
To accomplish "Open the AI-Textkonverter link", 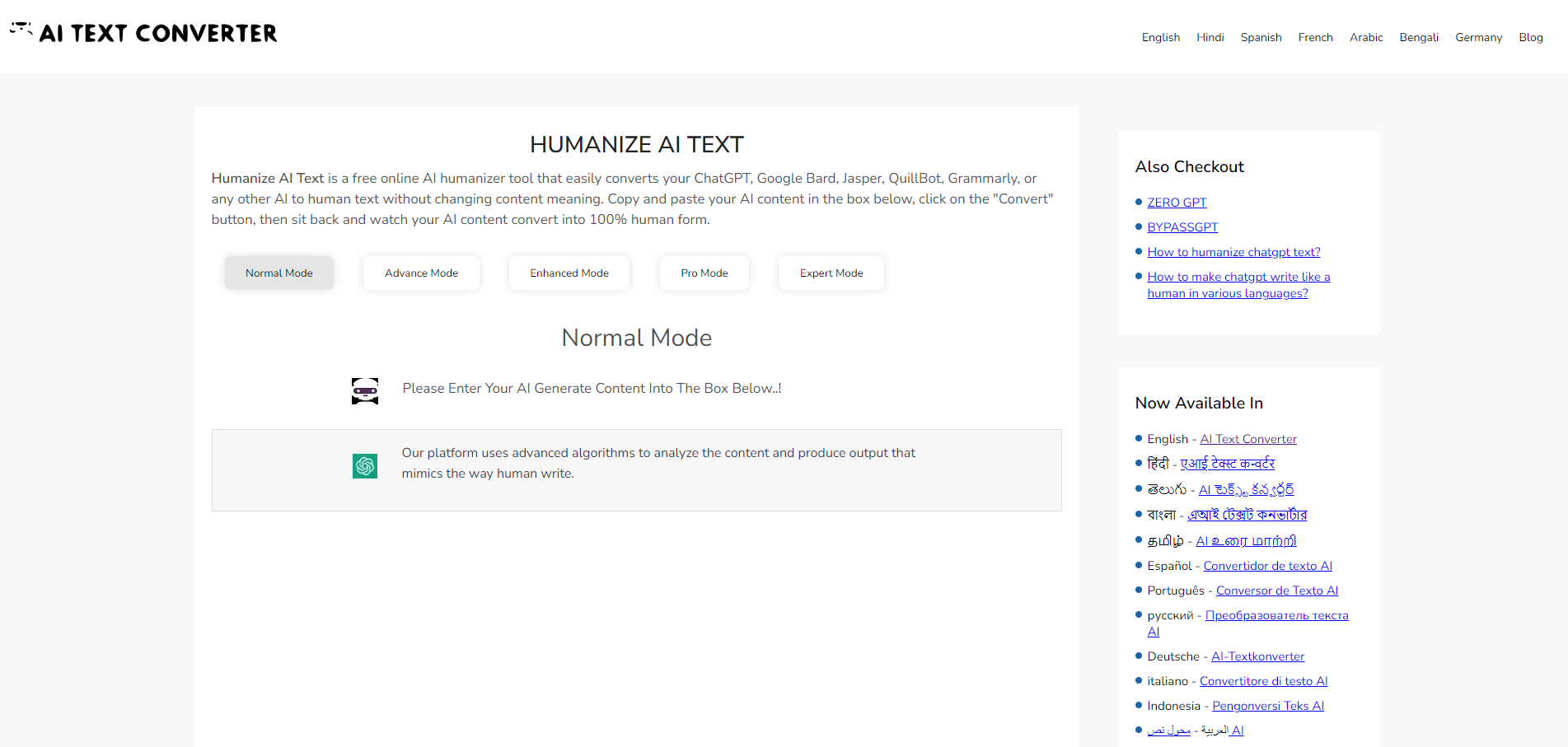I will pyautogui.click(x=1257, y=656).
